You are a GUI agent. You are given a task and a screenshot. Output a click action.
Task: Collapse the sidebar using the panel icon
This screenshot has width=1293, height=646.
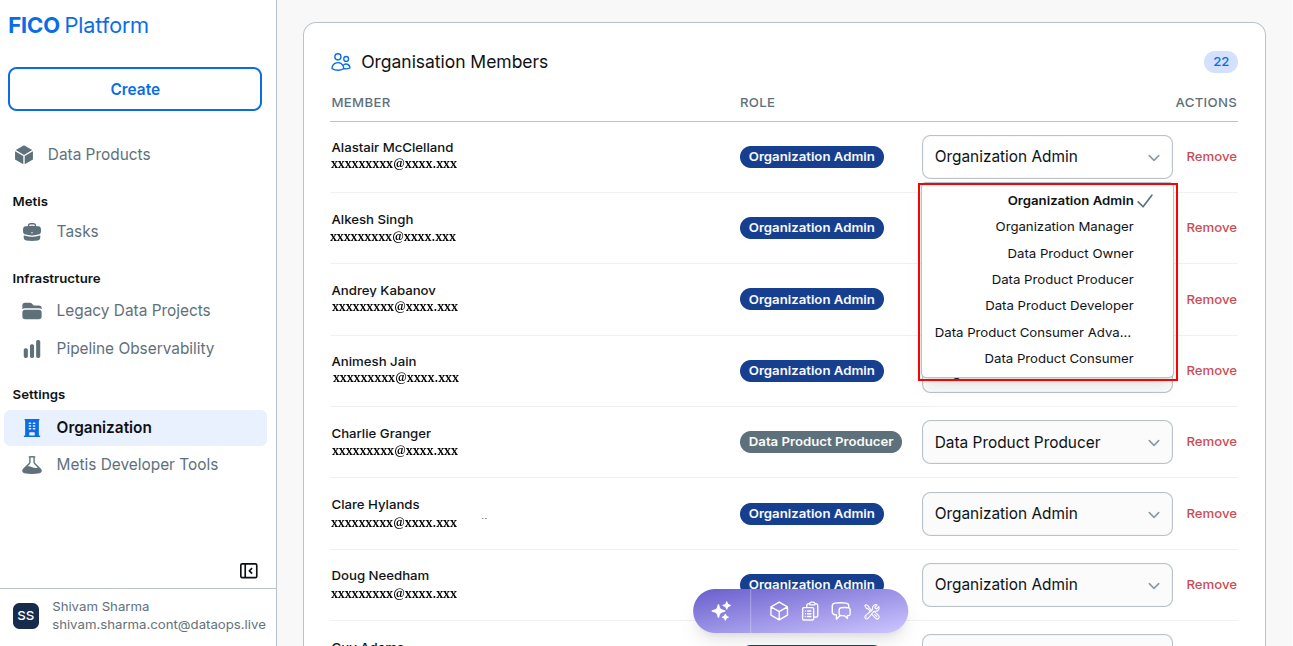pos(249,571)
